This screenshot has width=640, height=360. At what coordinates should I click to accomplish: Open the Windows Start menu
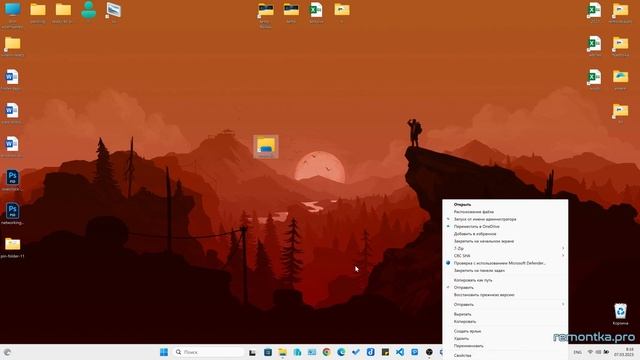pos(164,352)
